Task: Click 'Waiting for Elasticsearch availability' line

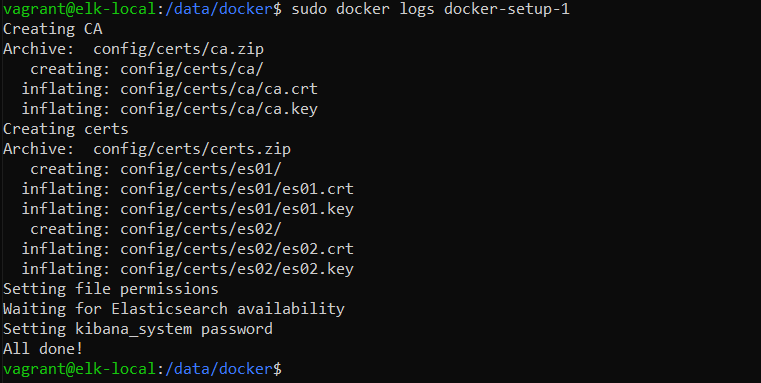Action: pos(174,309)
